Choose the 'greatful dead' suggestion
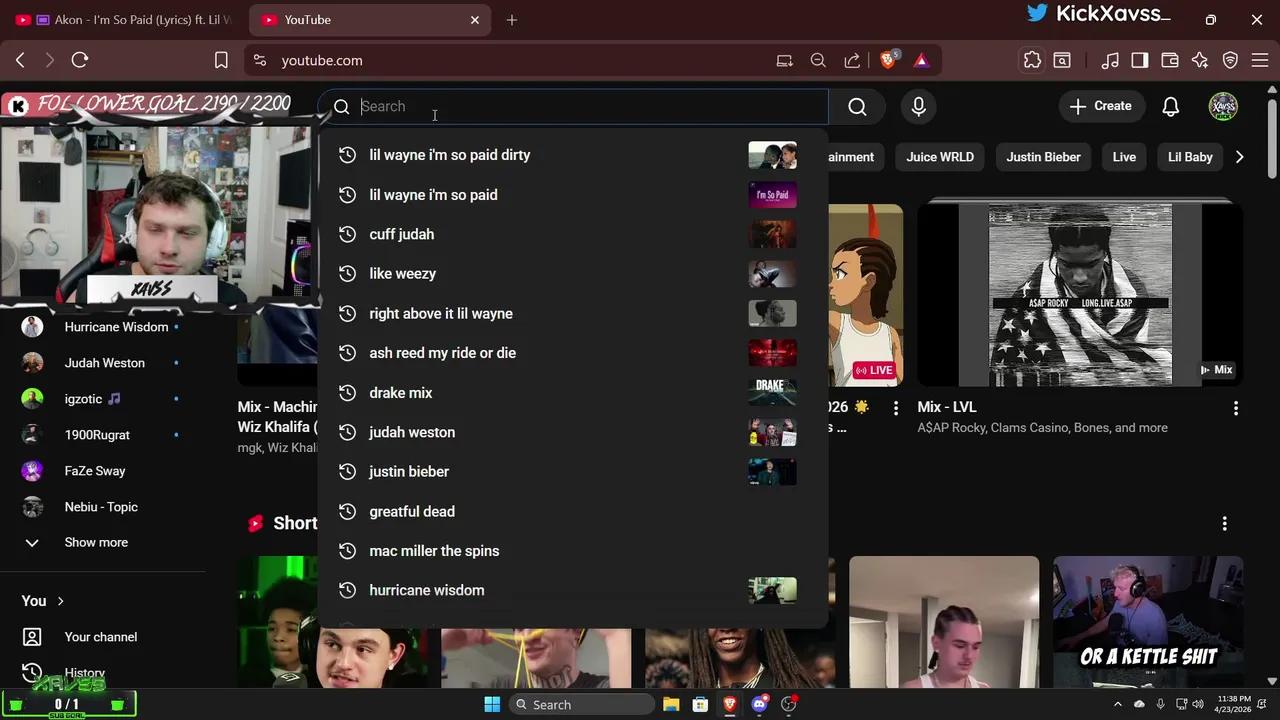Image resolution: width=1280 pixels, height=720 pixels. (573, 511)
